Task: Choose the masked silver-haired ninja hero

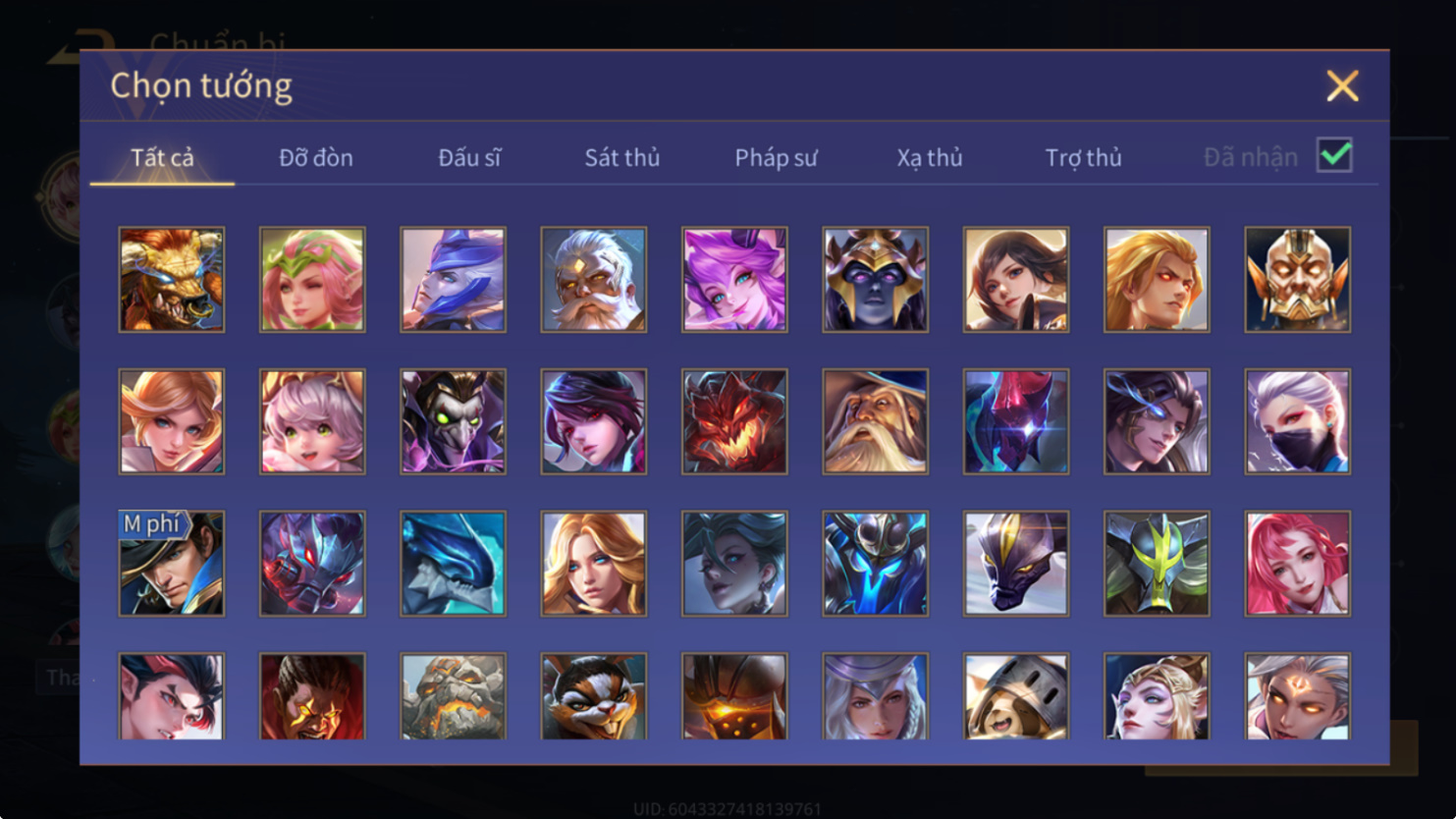Action: [1298, 421]
